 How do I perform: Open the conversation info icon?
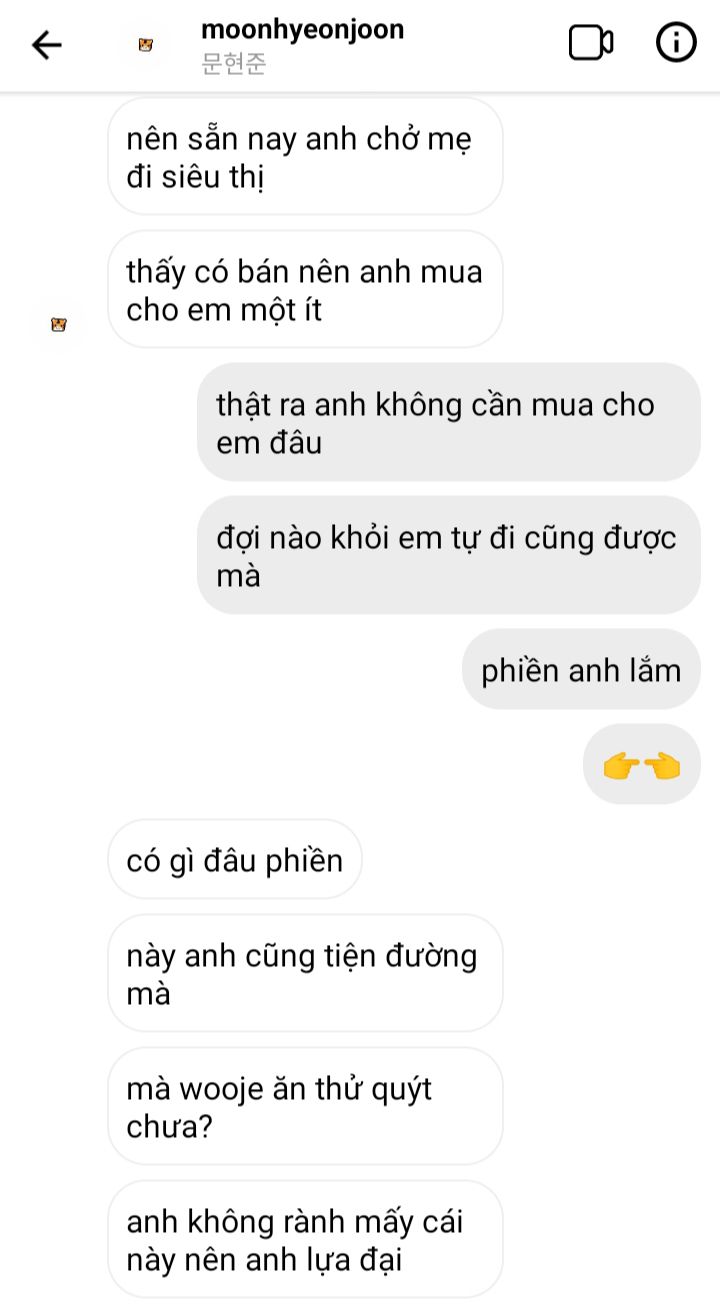(x=676, y=43)
